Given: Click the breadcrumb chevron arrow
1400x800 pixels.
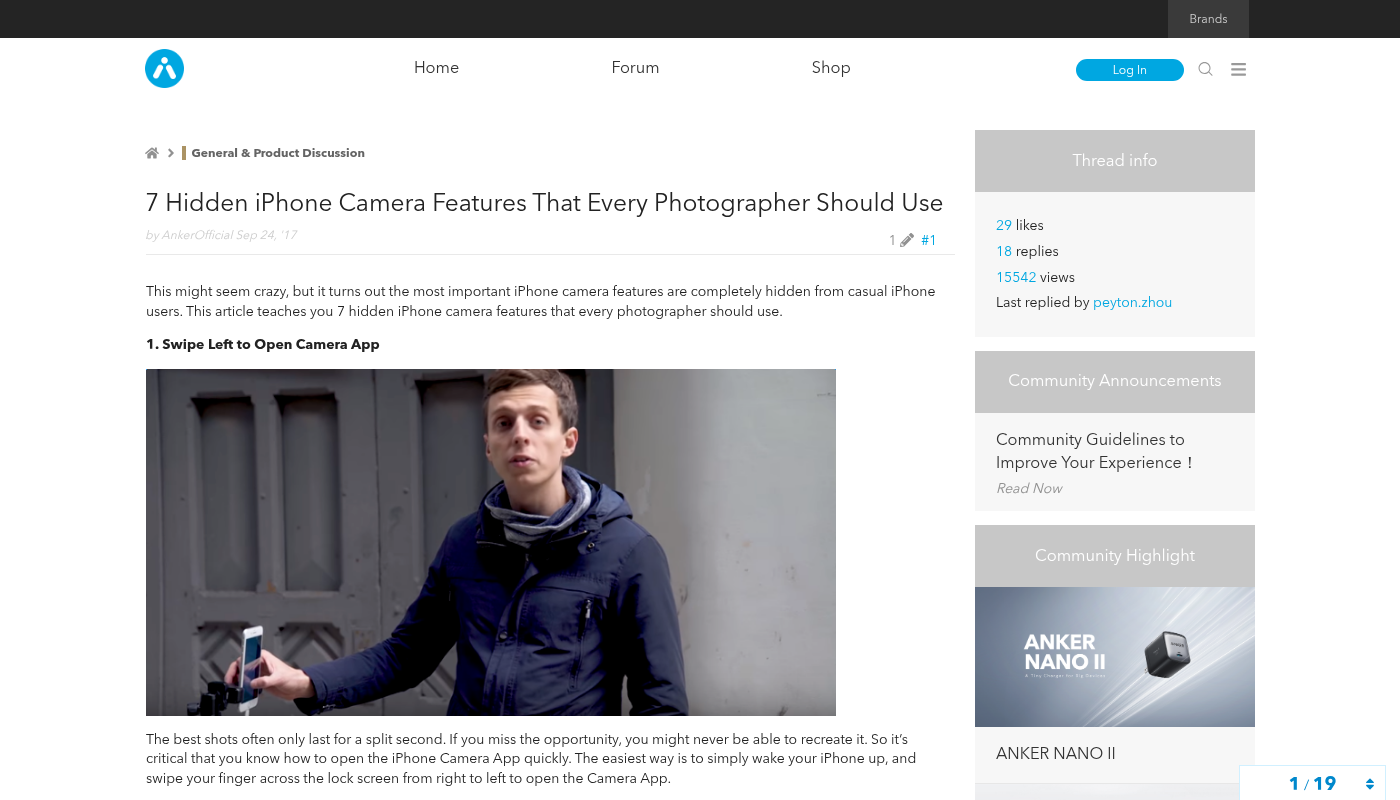Looking at the screenshot, I should point(171,153).
